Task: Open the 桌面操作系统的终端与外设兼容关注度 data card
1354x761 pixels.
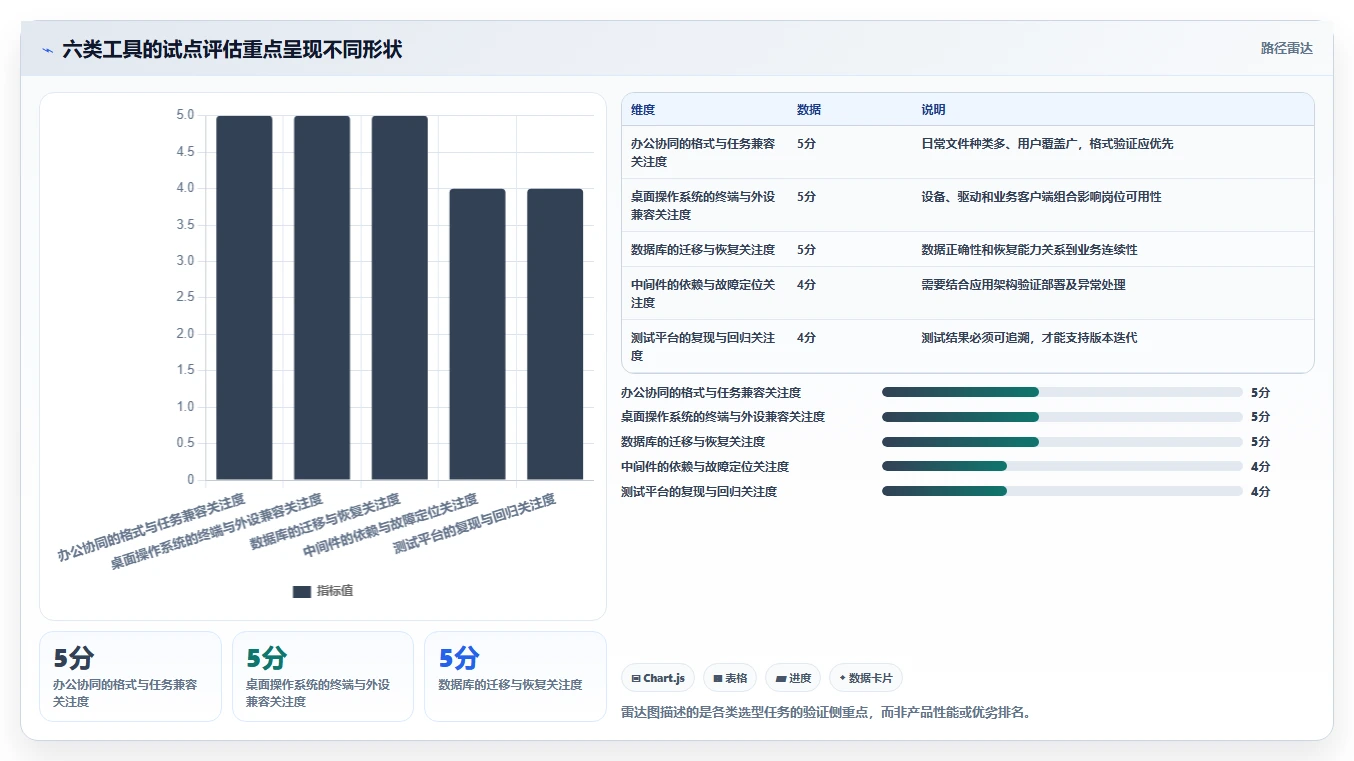Action: [x=323, y=676]
